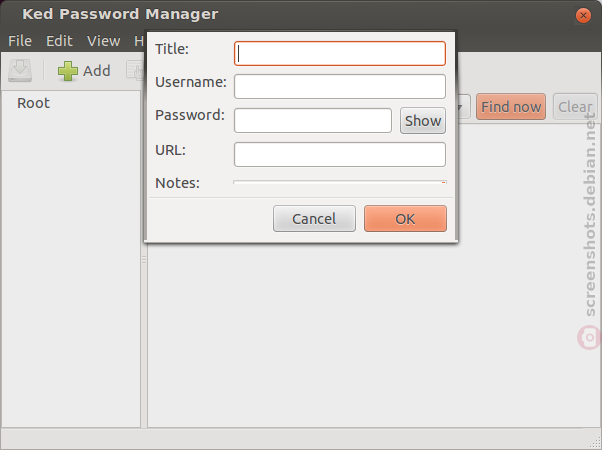Close the Ked Password Manager window

click(x=583, y=15)
